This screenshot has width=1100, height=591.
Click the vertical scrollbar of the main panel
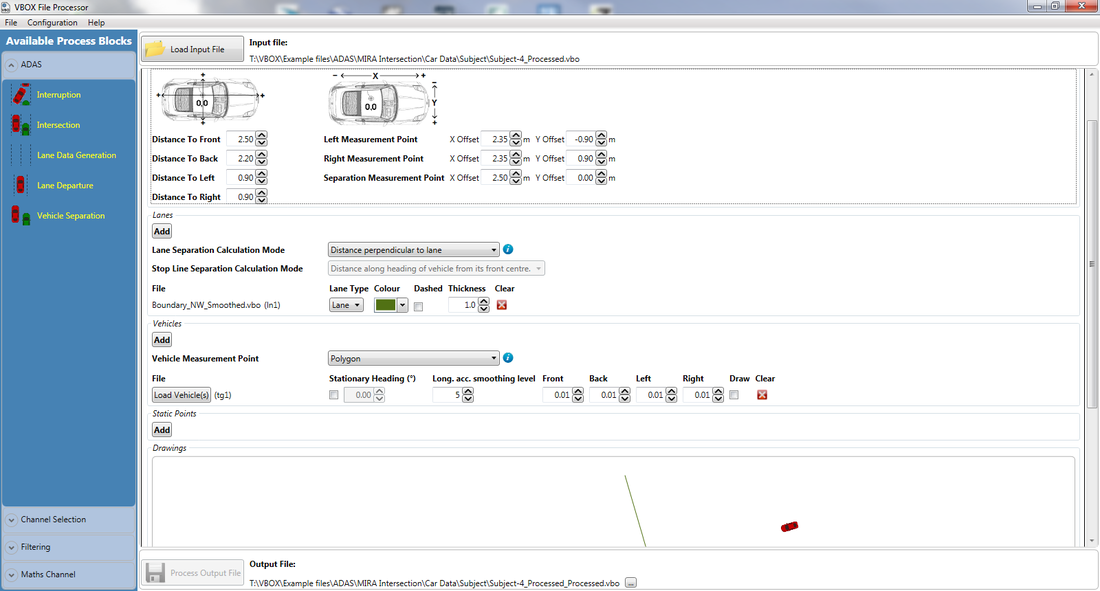1091,263
